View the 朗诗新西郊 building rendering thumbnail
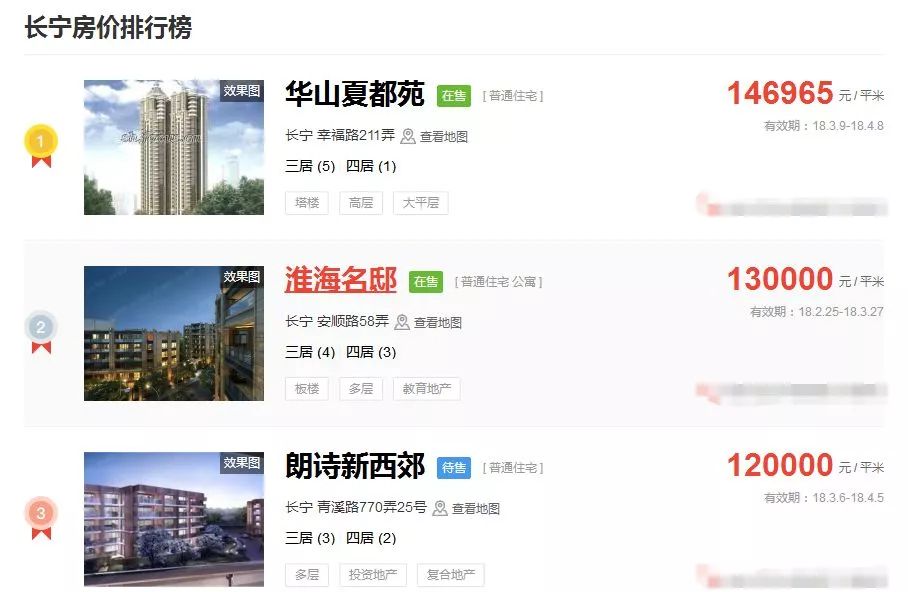The height and width of the screenshot is (592, 908). pos(174,519)
